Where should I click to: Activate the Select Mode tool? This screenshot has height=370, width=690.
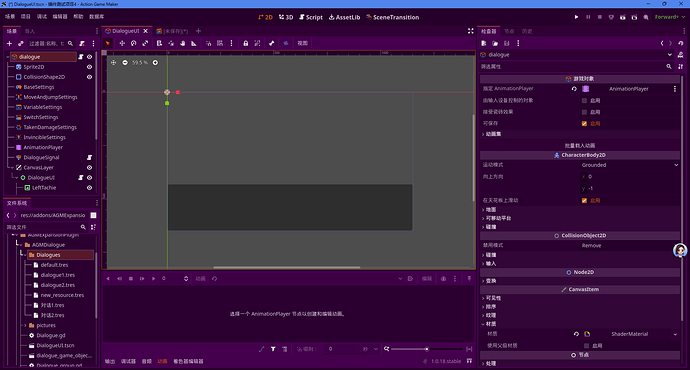(x=108, y=43)
